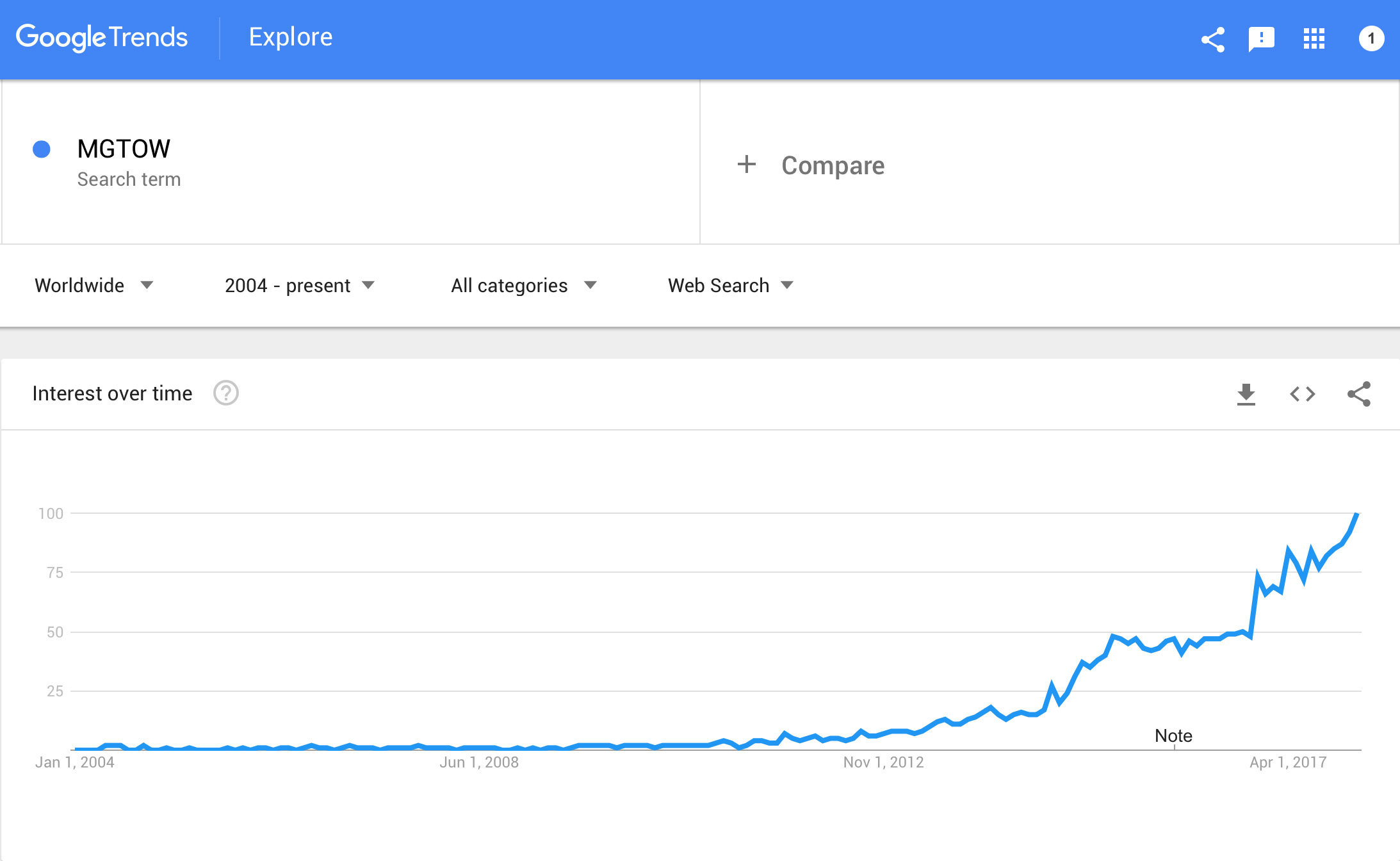The height and width of the screenshot is (861, 1400).
Task: Click the help icon beside Interest over time
Action: point(225,393)
